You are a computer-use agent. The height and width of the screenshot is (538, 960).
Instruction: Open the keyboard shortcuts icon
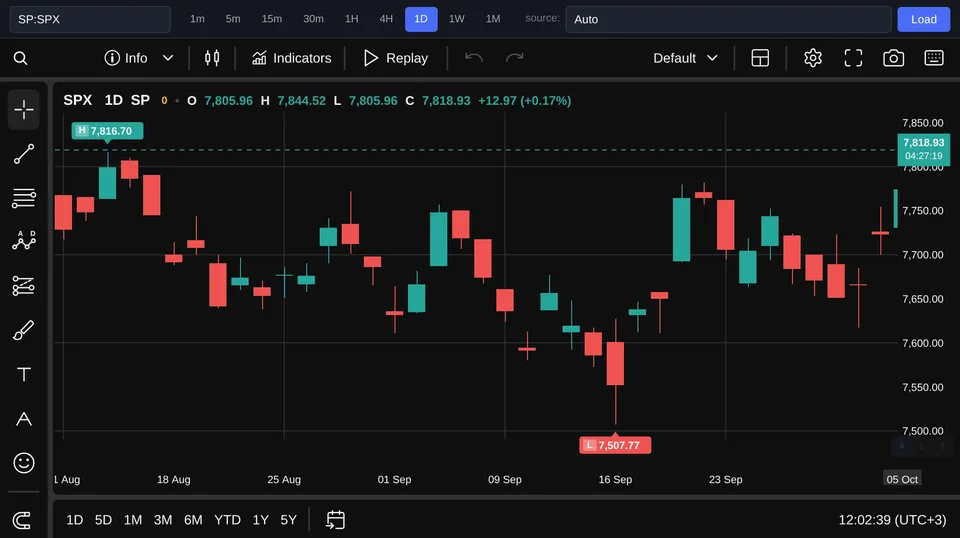934,58
